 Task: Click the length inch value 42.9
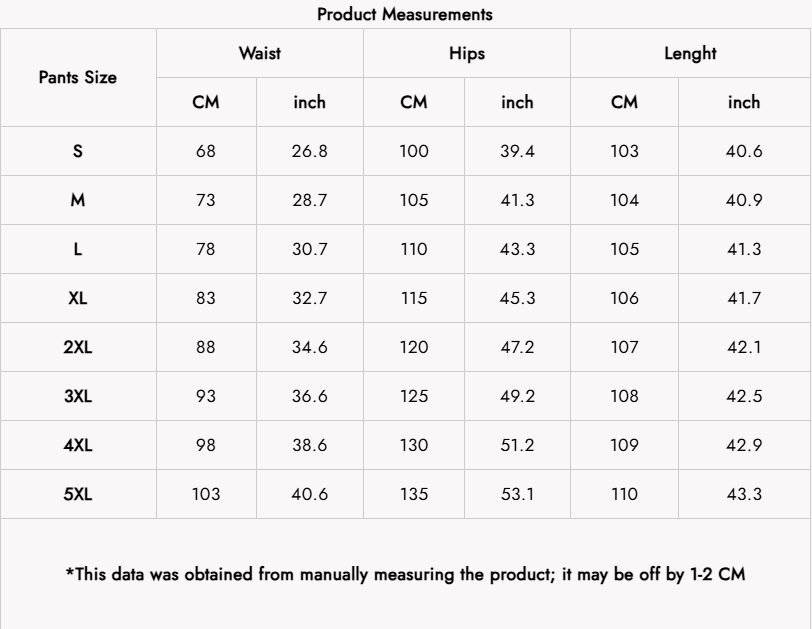pyautogui.click(x=744, y=445)
